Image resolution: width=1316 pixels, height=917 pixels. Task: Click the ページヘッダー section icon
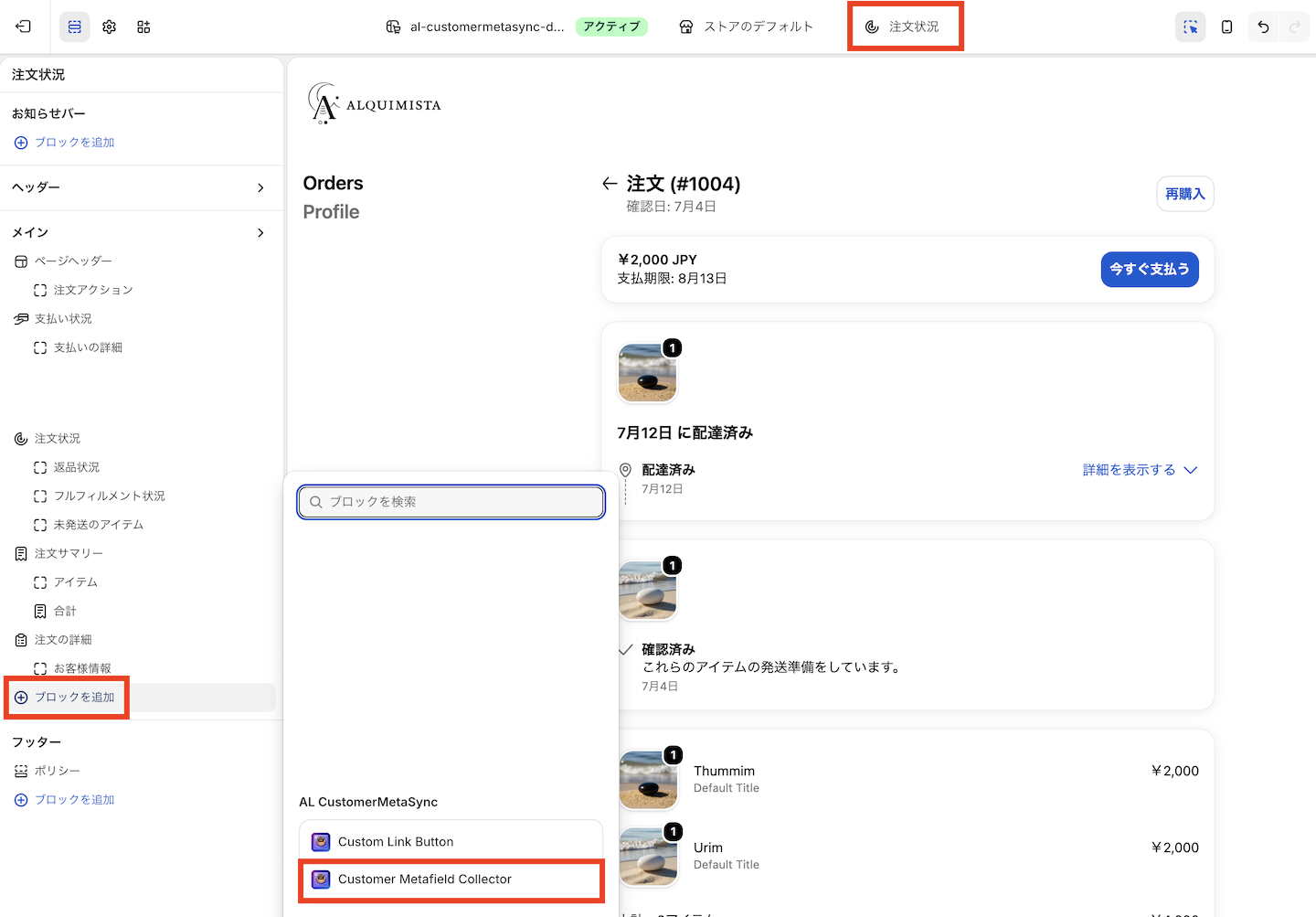[21, 261]
